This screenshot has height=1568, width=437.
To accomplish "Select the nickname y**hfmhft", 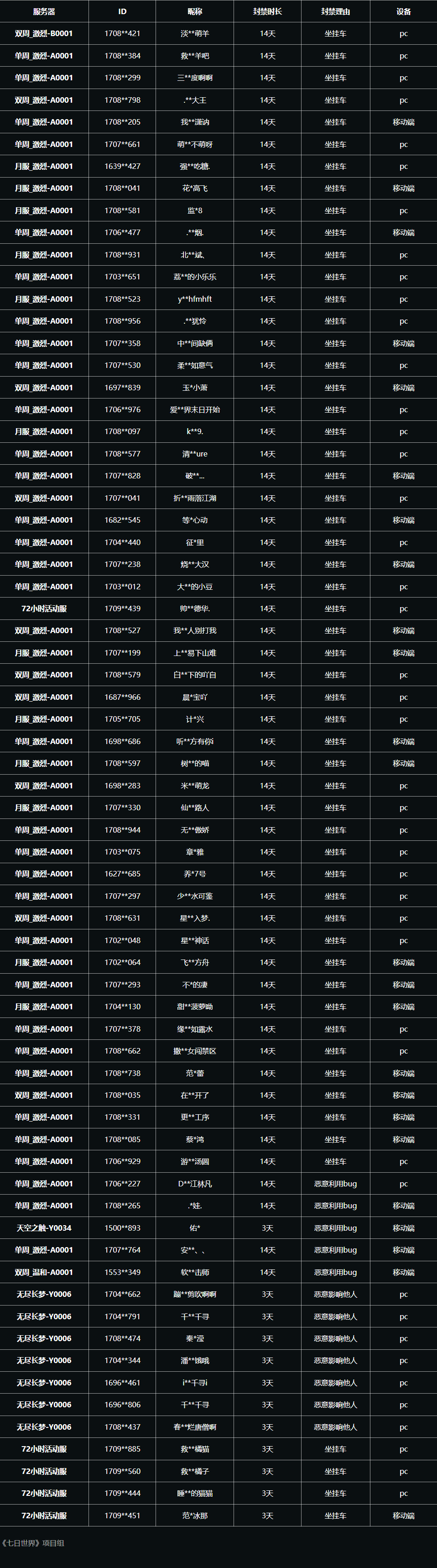I will coord(195,299).
